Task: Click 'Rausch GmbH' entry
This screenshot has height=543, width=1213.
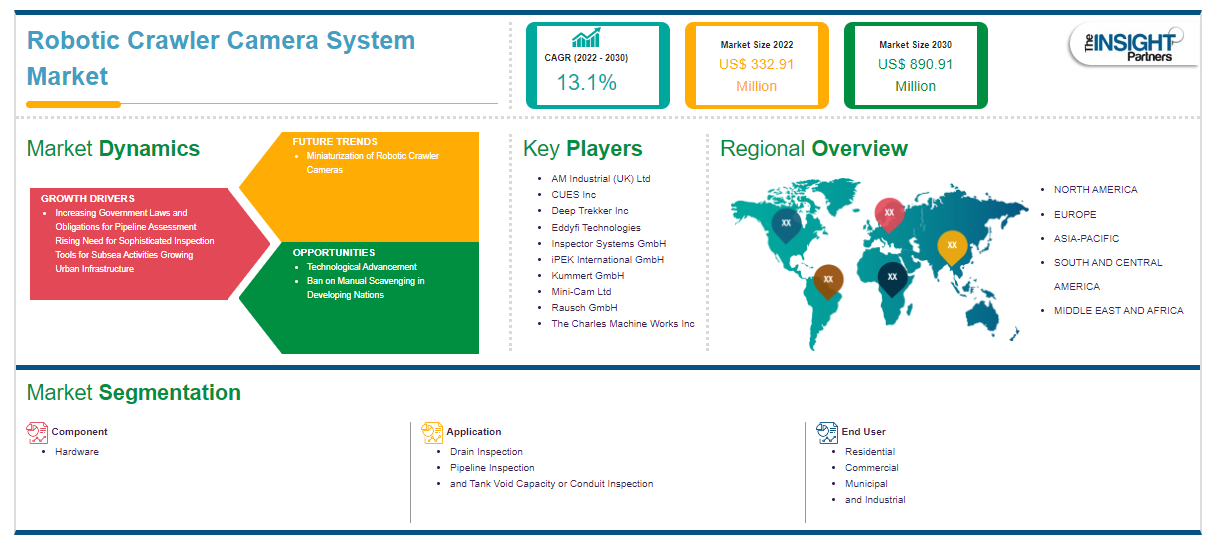Action: point(584,308)
